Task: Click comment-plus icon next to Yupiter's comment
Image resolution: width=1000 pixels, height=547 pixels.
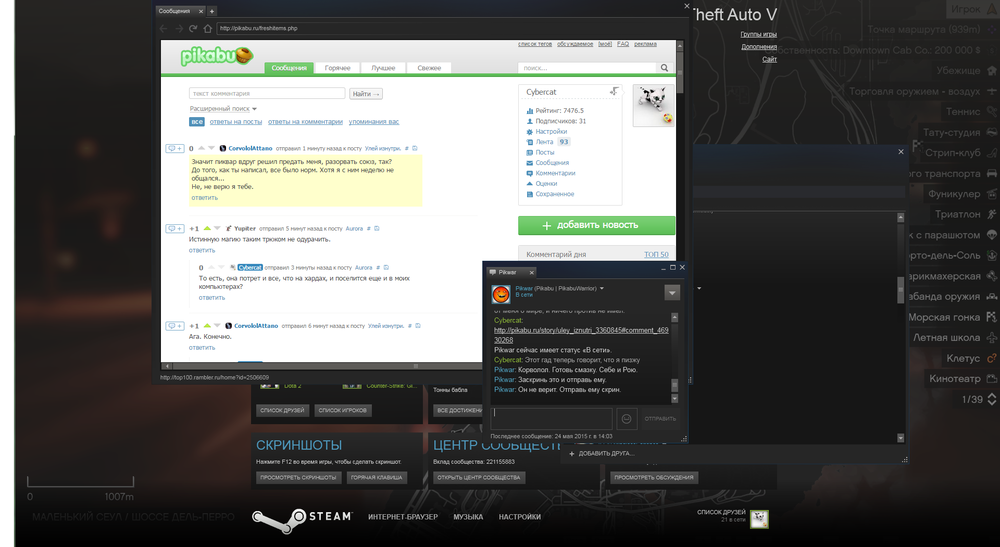Action: 175,228
